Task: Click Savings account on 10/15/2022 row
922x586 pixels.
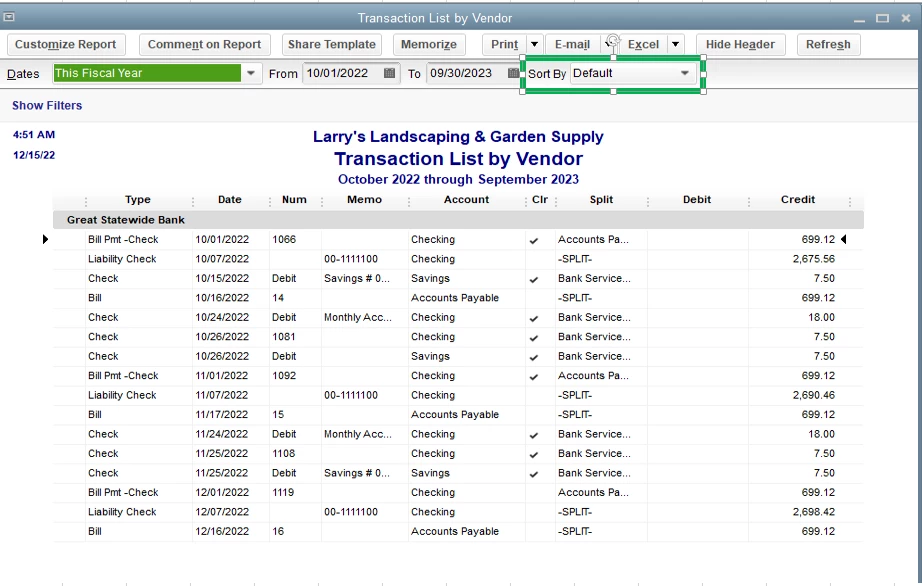Action: tap(430, 278)
